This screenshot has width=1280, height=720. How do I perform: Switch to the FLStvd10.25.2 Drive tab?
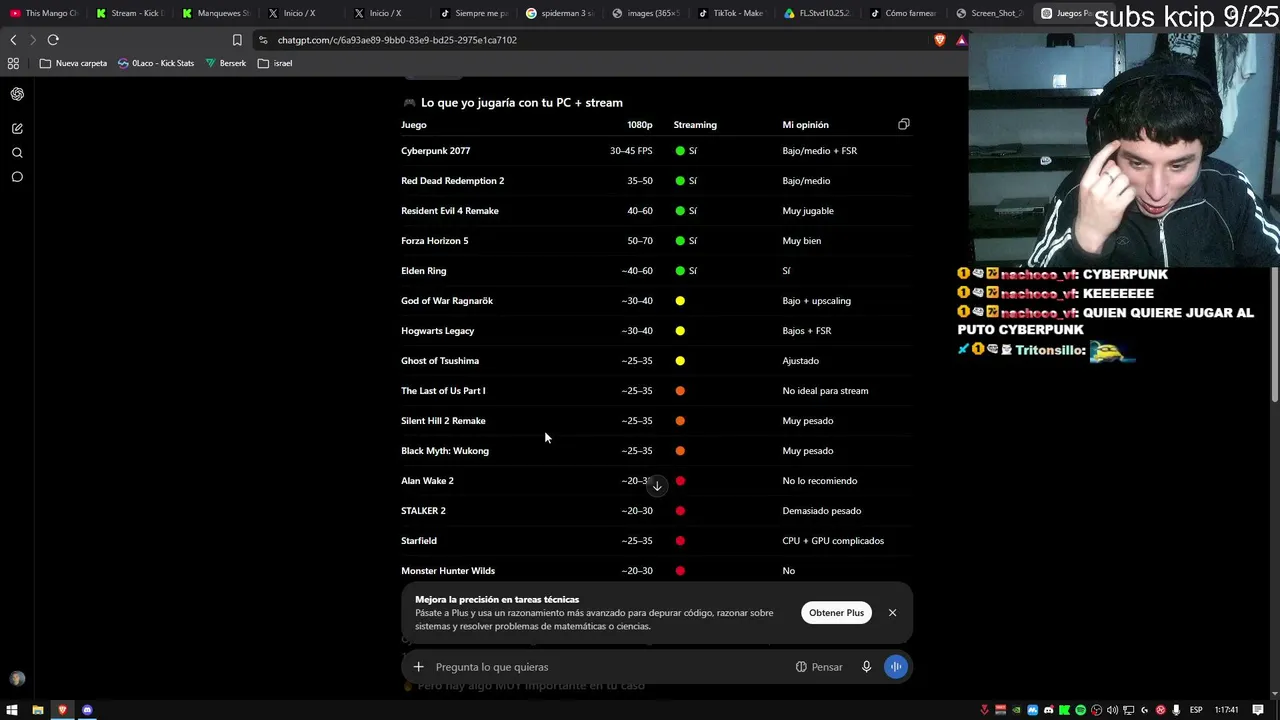coord(818,13)
